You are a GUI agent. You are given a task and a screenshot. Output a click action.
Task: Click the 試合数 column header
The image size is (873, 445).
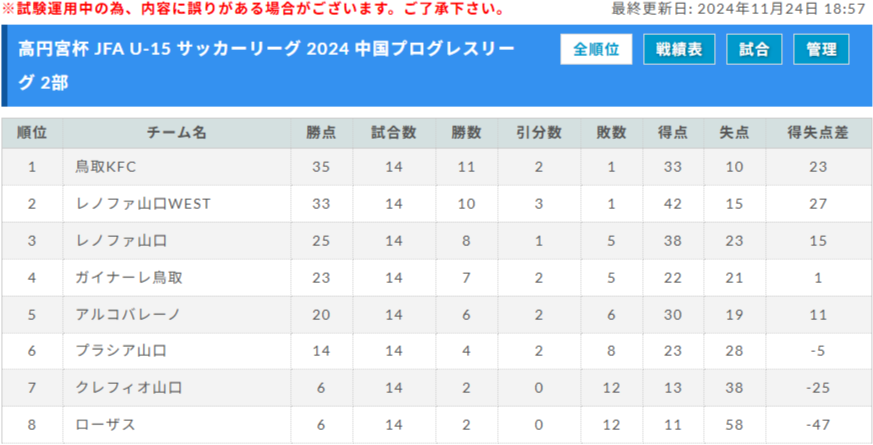coord(394,133)
